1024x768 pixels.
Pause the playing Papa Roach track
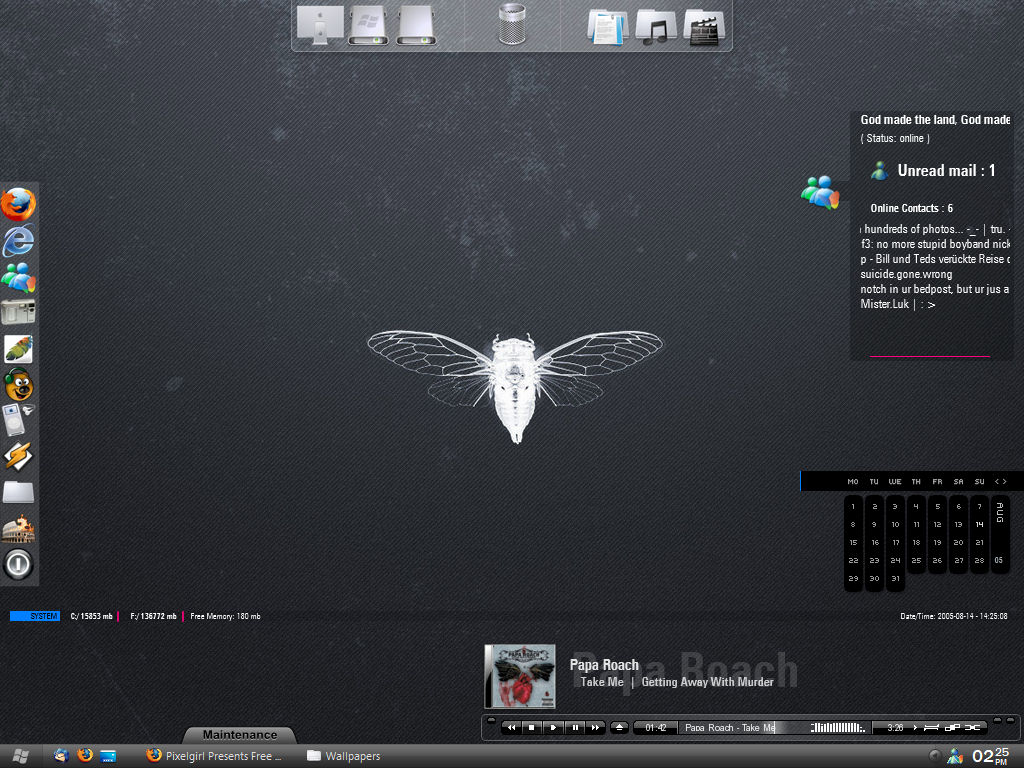click(x=575, y=727)
